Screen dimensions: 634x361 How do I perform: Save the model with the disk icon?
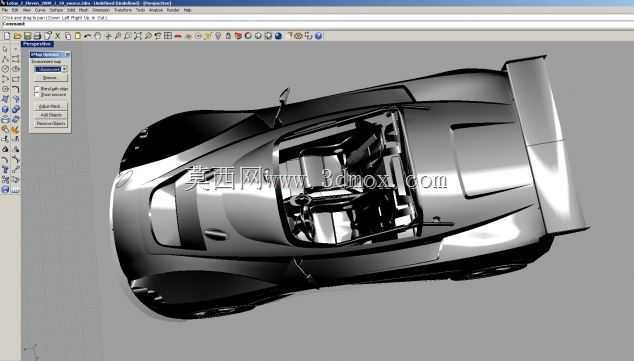tap(27, 36)
